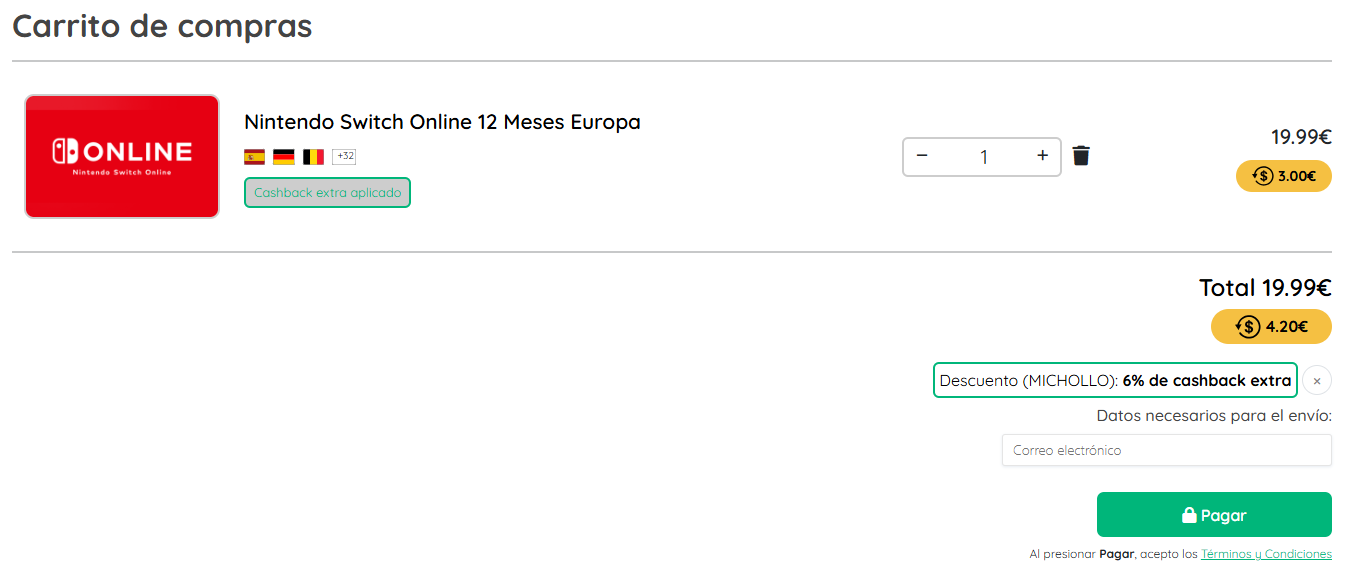Viewport: 1358px width, 579px height.
Task: Click the lock icon on Pagar
Action: (x=1189, y=516)
